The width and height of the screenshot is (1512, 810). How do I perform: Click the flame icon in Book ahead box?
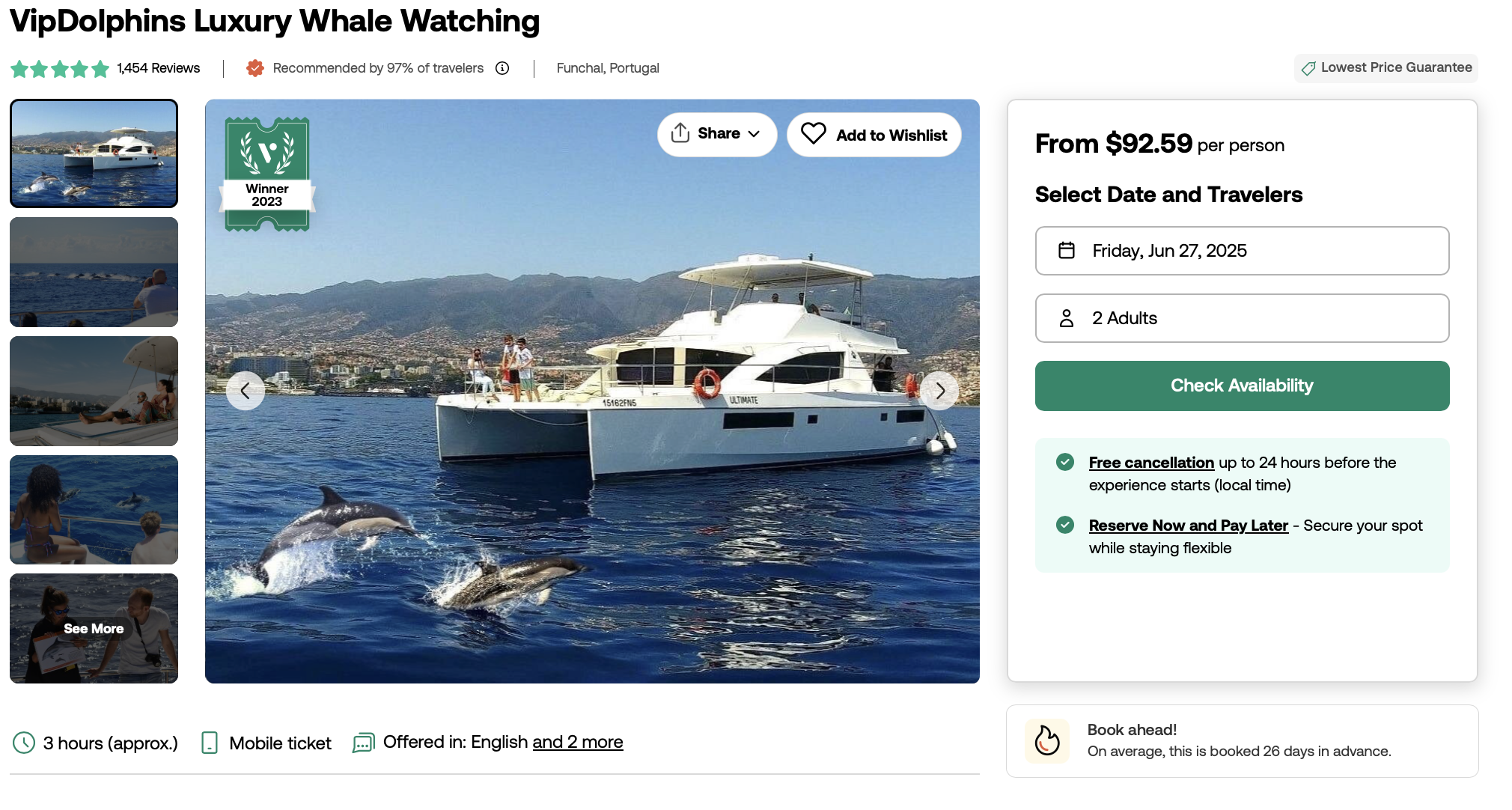(1046, 740)
